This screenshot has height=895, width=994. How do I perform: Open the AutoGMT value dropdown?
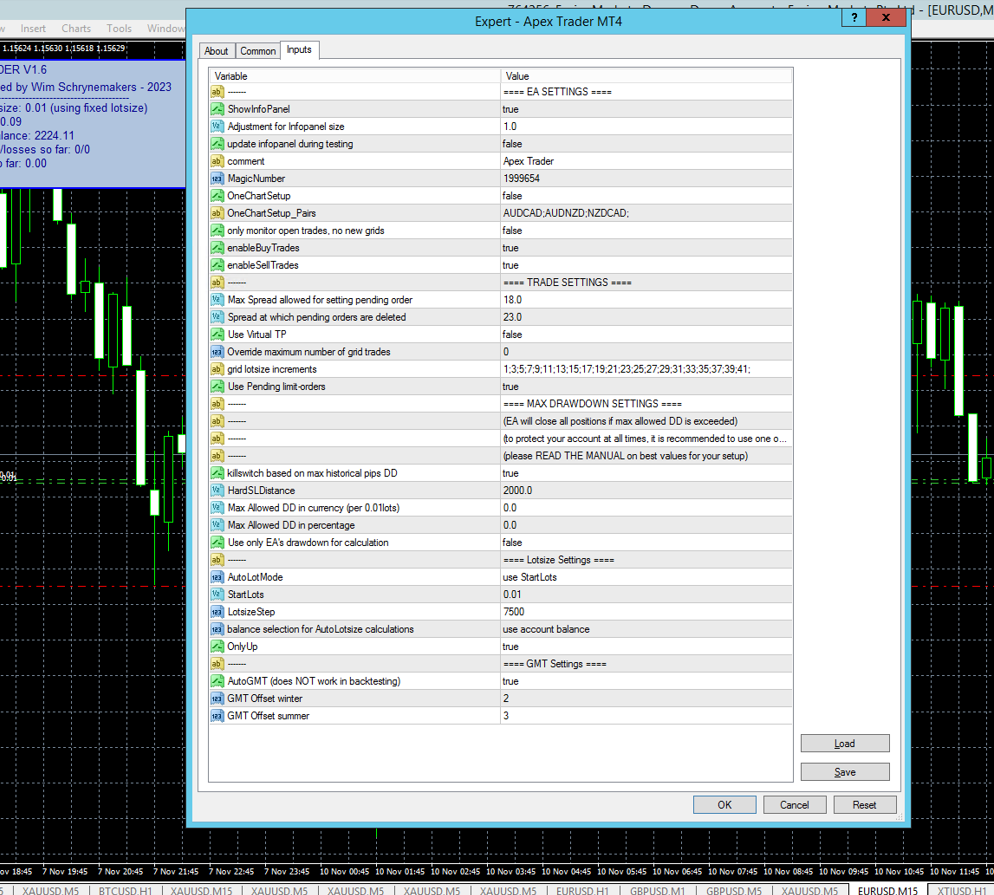tap(645, 681)
